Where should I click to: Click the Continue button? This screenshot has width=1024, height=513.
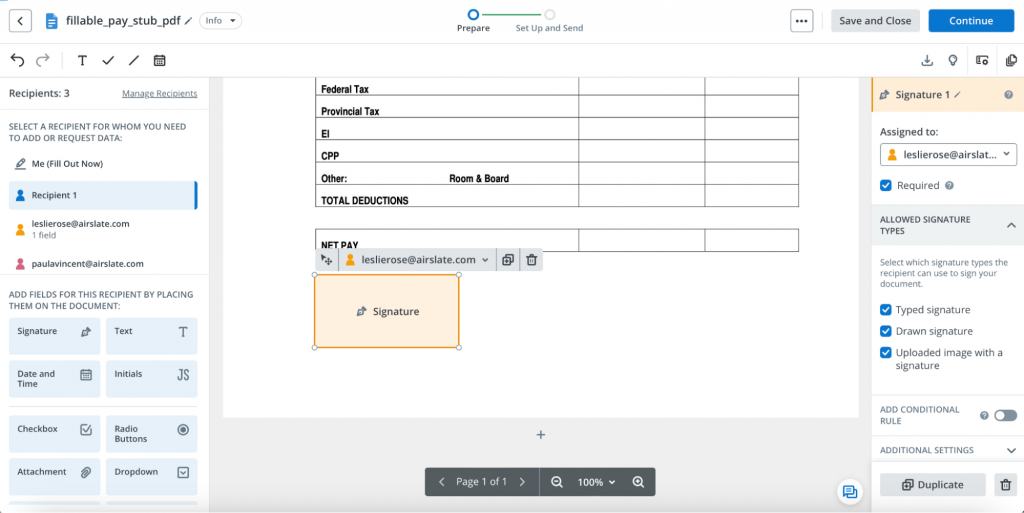[x=970, y=21]
